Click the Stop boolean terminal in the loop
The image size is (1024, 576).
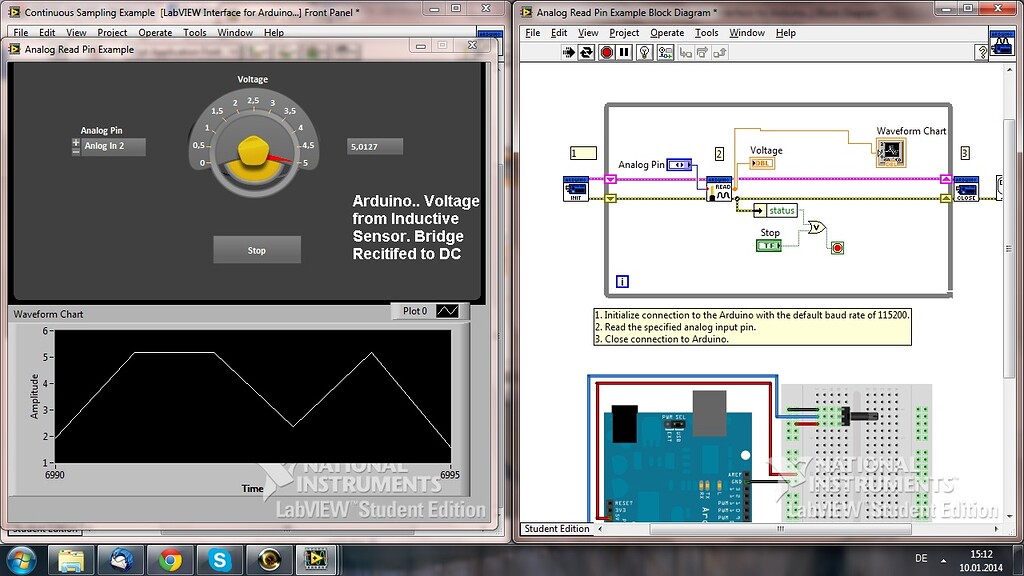click(x=769, y=245)
